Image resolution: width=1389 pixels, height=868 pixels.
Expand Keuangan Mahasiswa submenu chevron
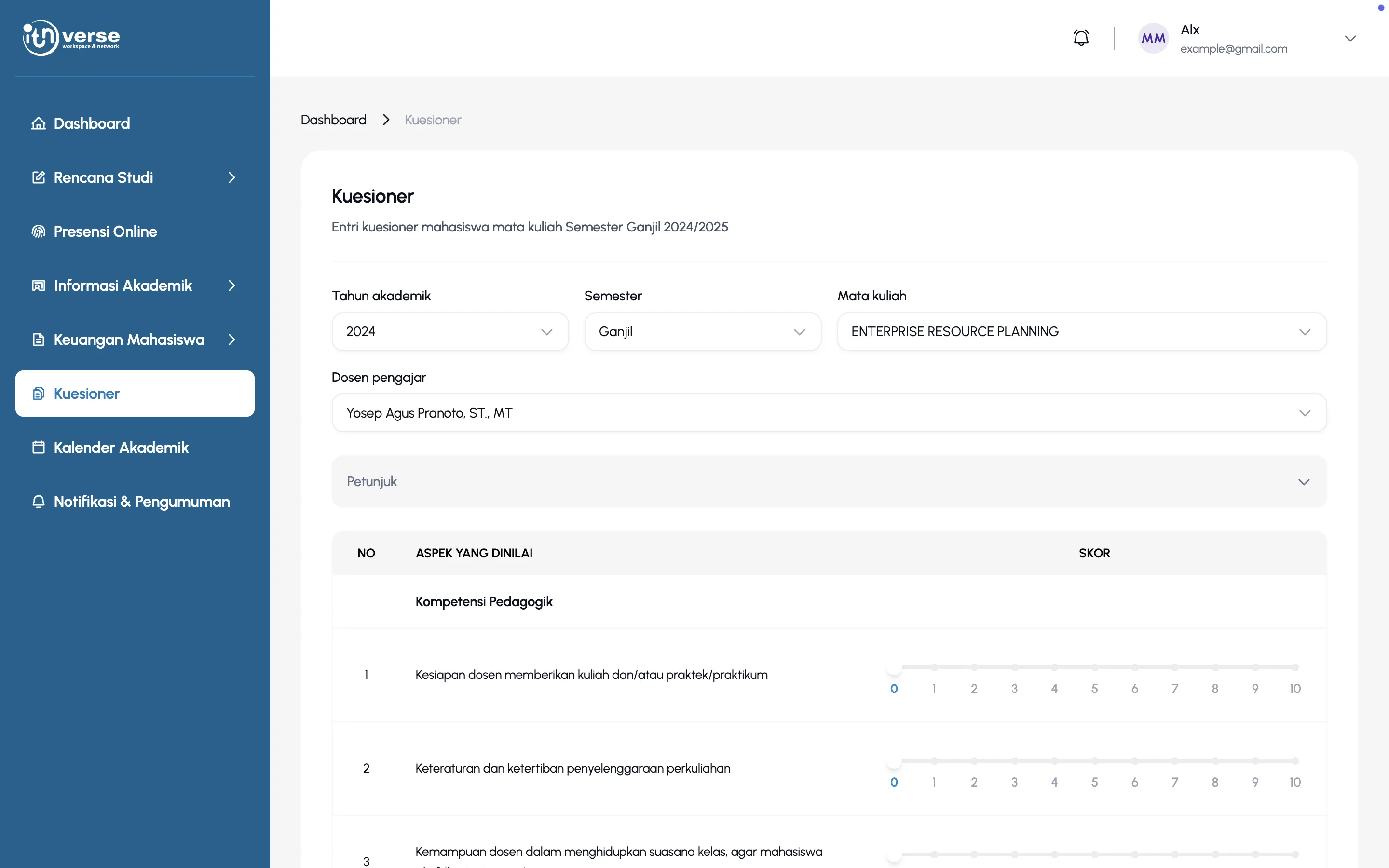pos(232,339)
